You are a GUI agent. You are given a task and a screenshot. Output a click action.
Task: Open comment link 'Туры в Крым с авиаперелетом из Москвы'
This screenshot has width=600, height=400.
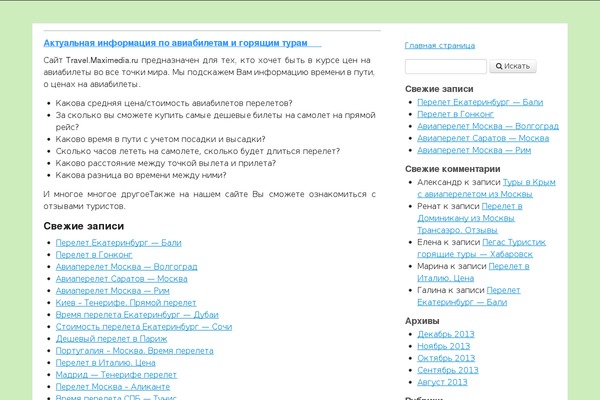486,188
